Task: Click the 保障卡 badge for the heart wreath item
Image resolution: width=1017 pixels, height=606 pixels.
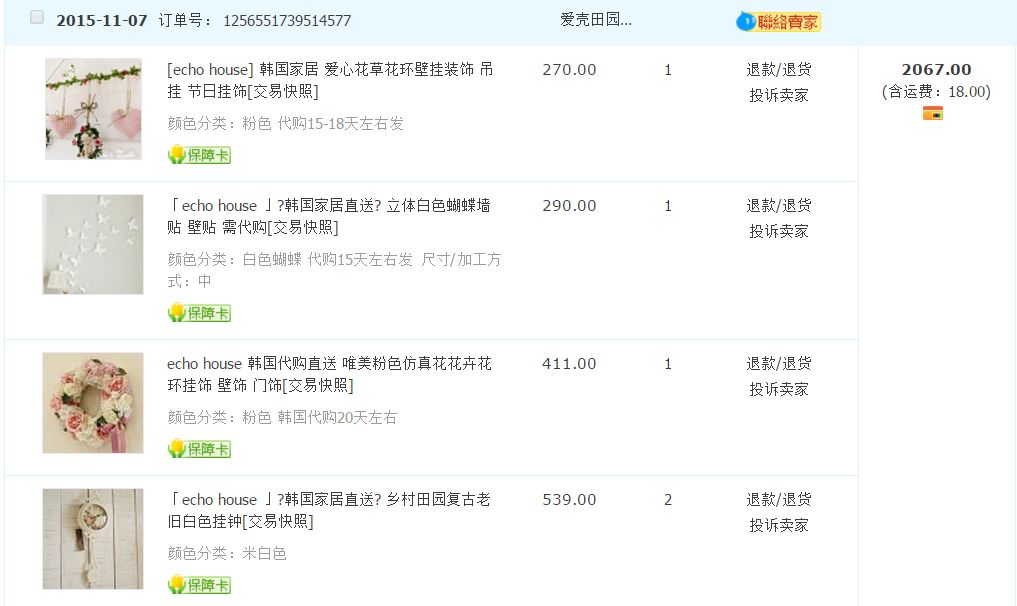Action: 199,155
